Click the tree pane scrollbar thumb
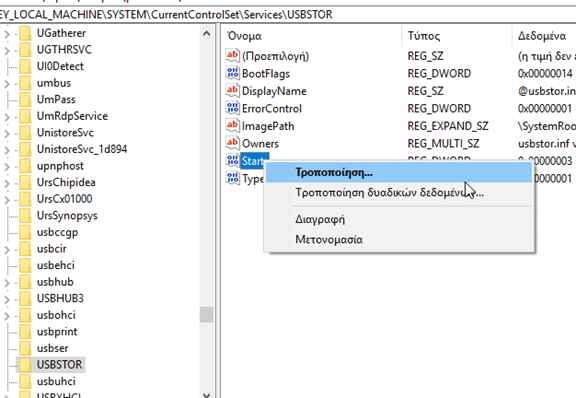The height and width of the screenshot is (398, 576). [x=206, y=315]
